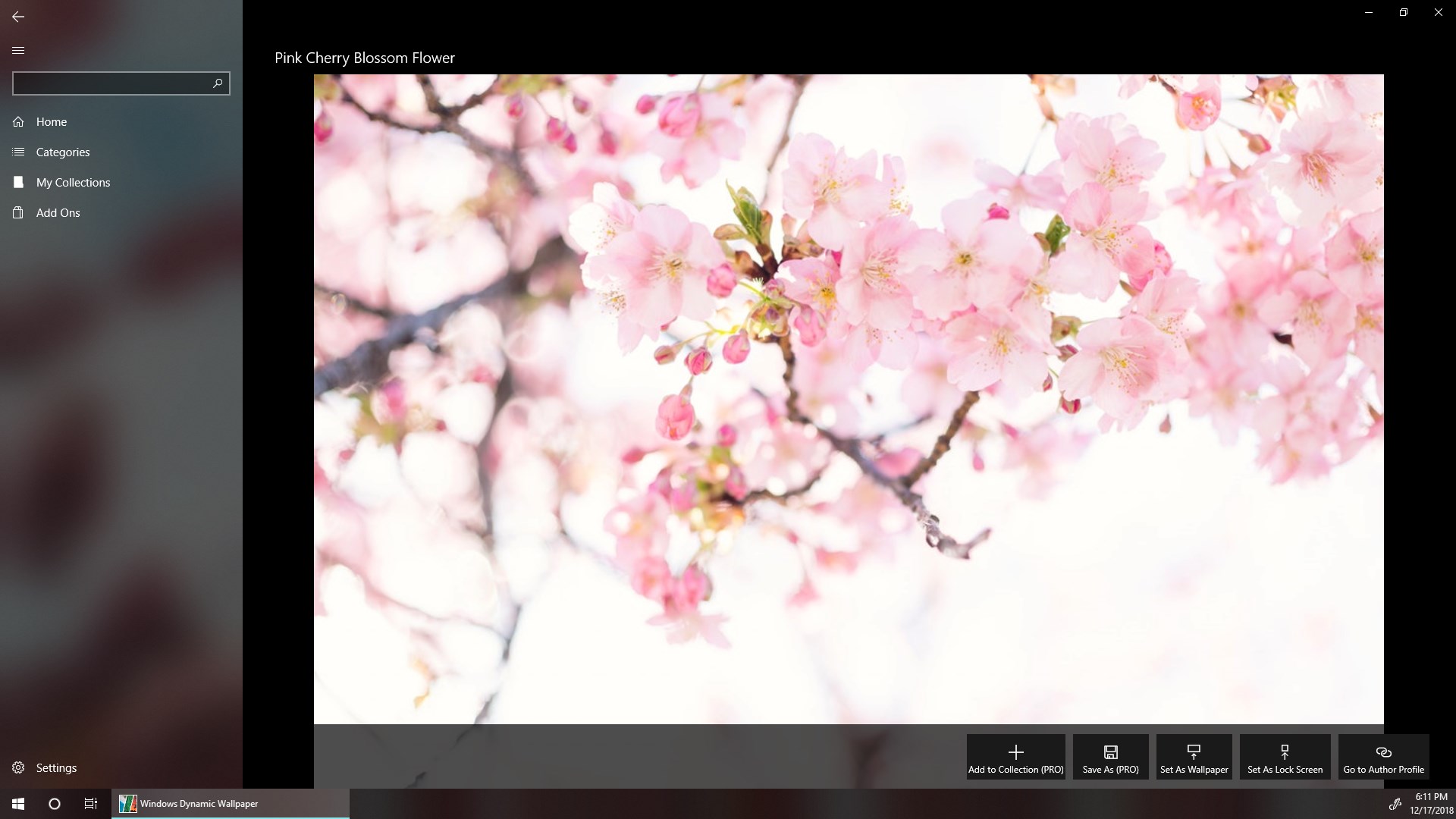
Task: Go to My Collections
Action: point(73,182)
